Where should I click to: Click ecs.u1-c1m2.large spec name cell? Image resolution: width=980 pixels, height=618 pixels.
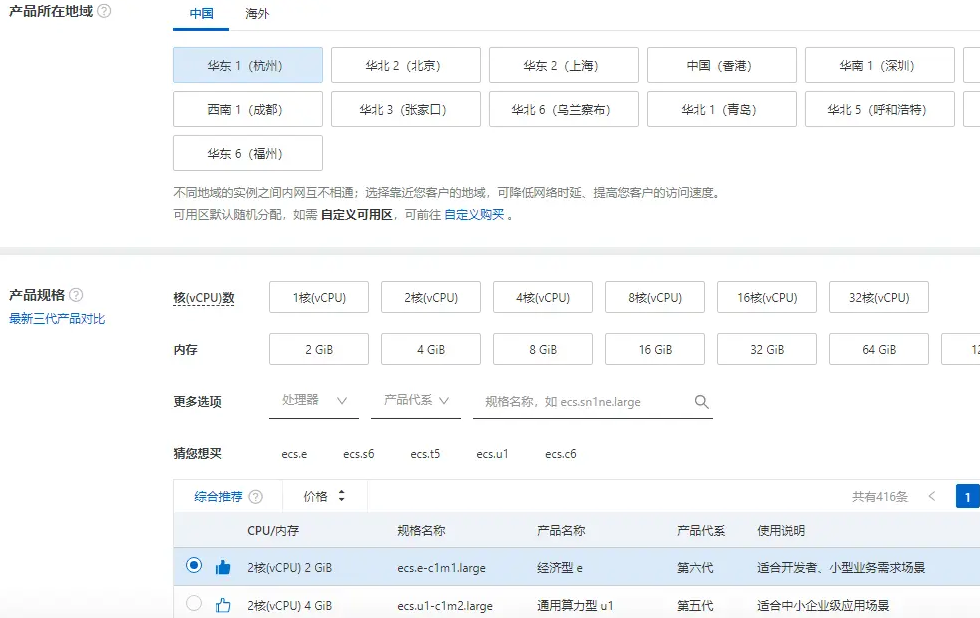[445, 606]
